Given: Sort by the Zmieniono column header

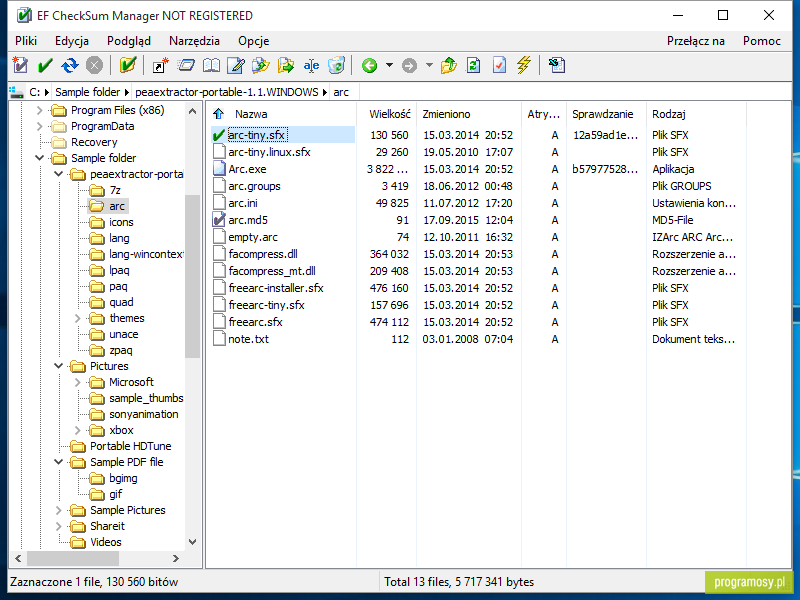Looking at the screenshot, I should tap(446, 114).
